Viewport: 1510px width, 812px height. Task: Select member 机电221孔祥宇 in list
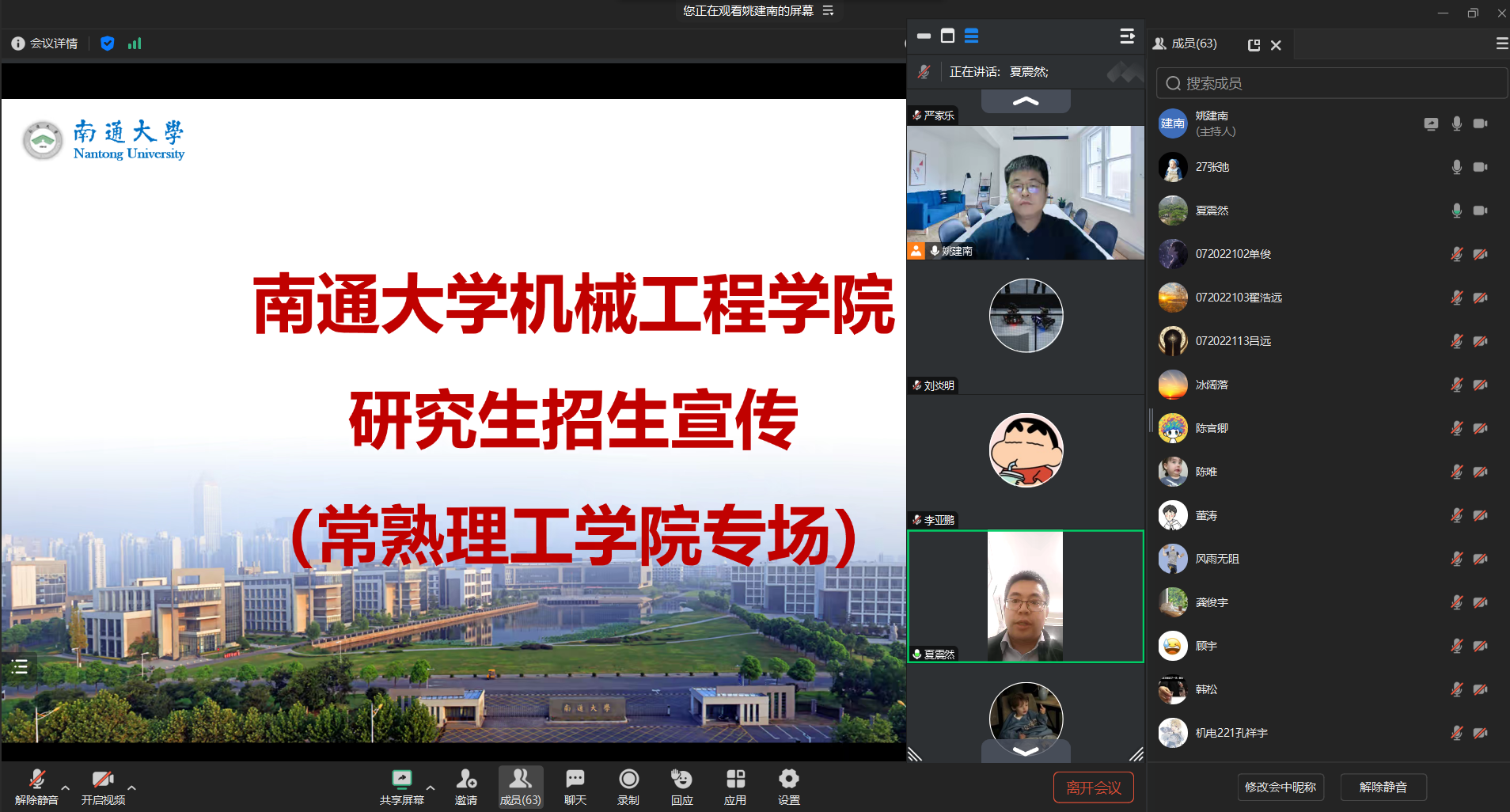[x=1330, y=733]
